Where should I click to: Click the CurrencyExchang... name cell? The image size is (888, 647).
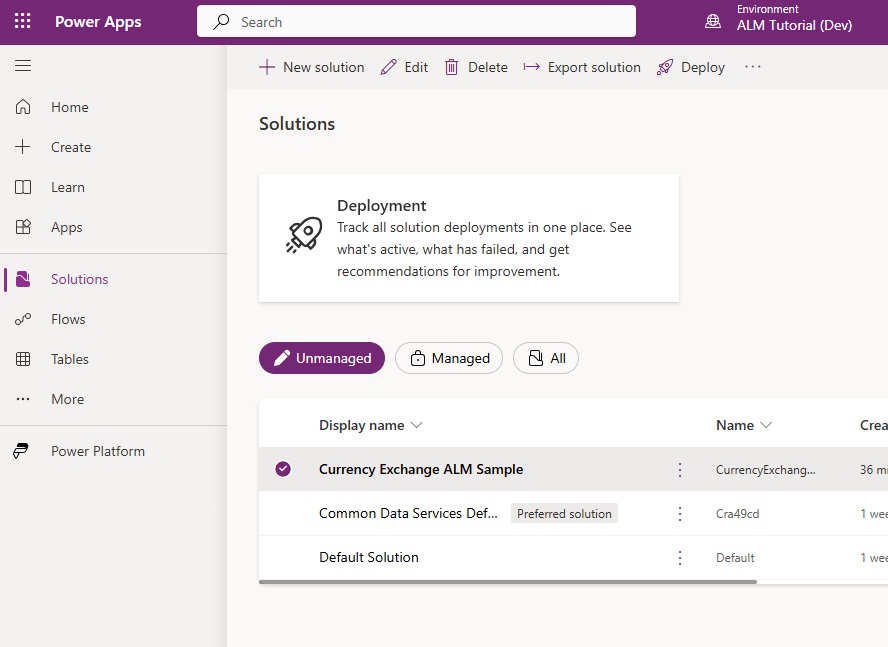(765, 470)
